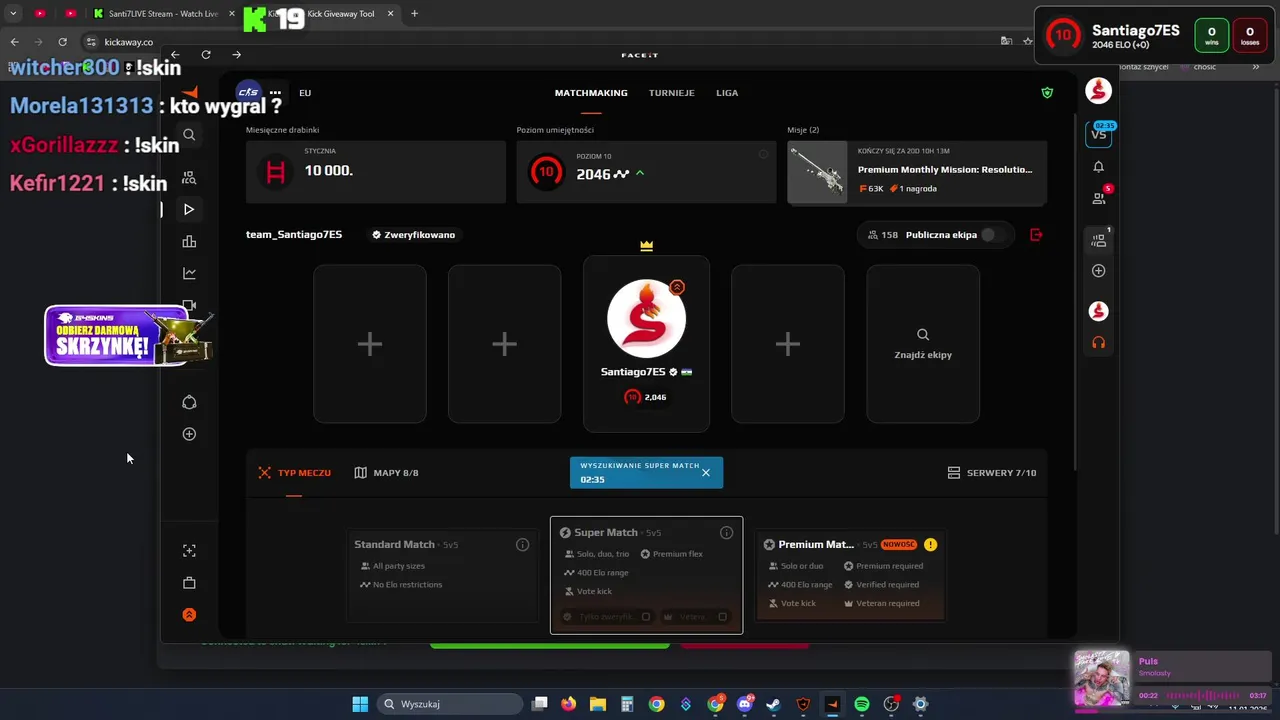Image resolution: width=1280 pixels, height=720 pixels.
Task: Open Discord from the taskbar
Action: [744, 704]
